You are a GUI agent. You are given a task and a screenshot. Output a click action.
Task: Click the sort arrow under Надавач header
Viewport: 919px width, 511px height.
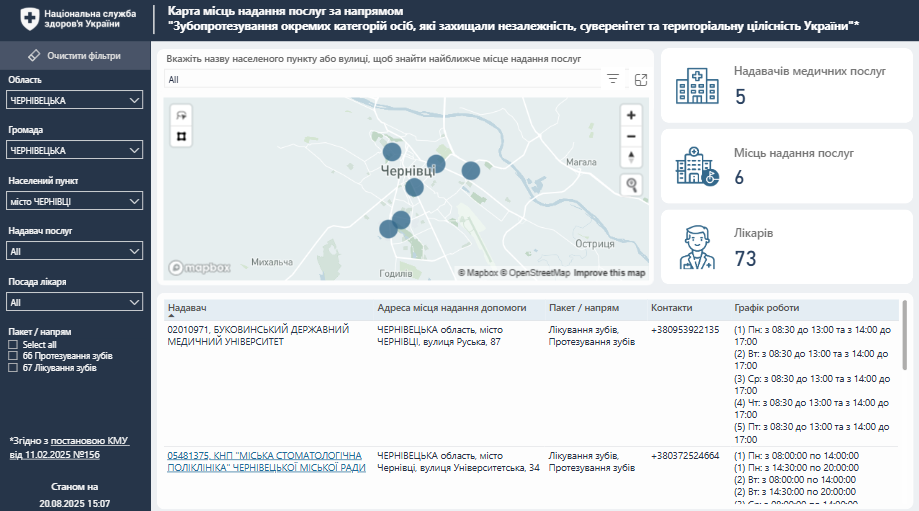tap(171, 316)
